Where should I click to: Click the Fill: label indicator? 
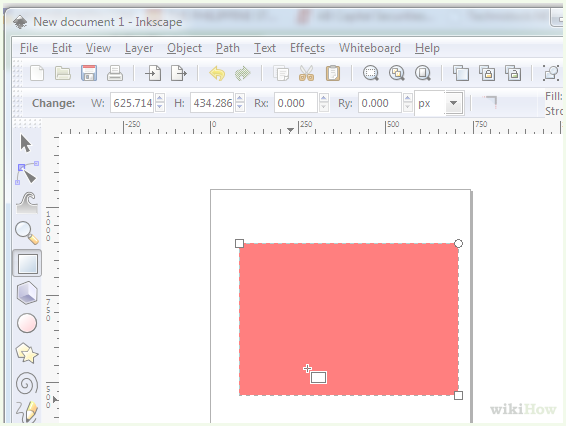[554, 96]
